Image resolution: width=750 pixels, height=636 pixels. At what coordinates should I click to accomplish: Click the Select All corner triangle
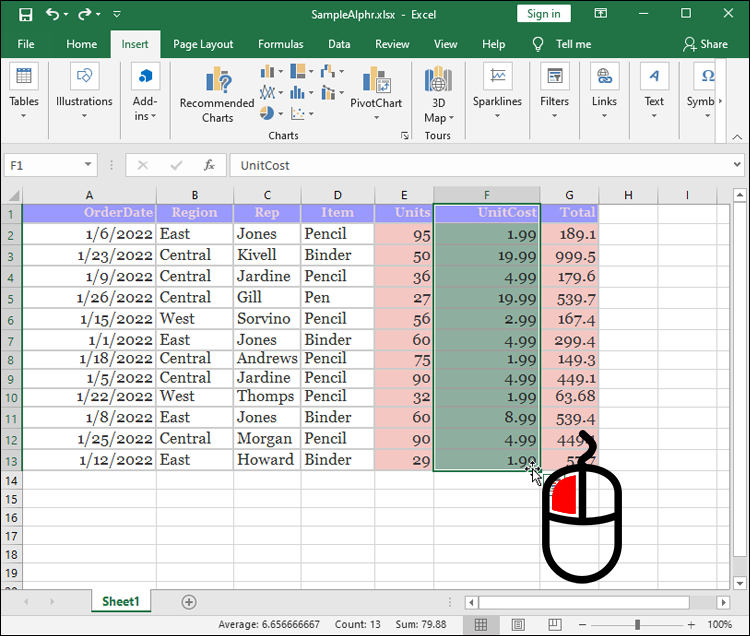[12, 195]
